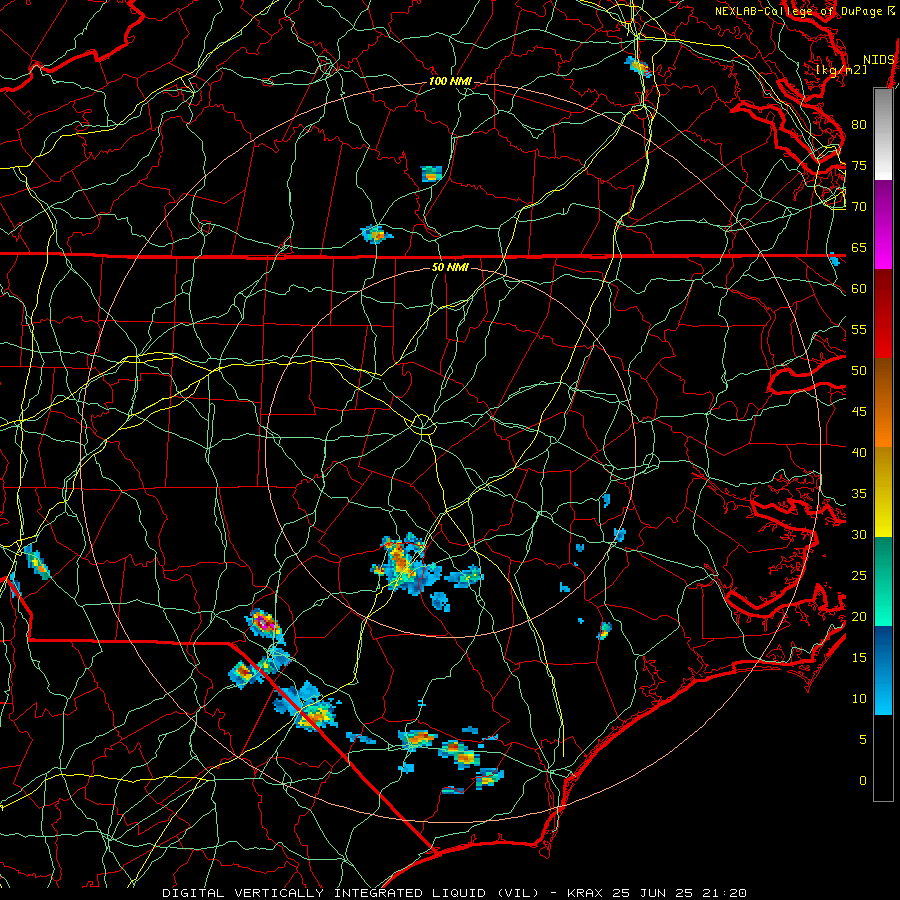The height and width of the screenshot is (900, 900).
Task: Click the legend value 20
Action: (x=859, y=617)
